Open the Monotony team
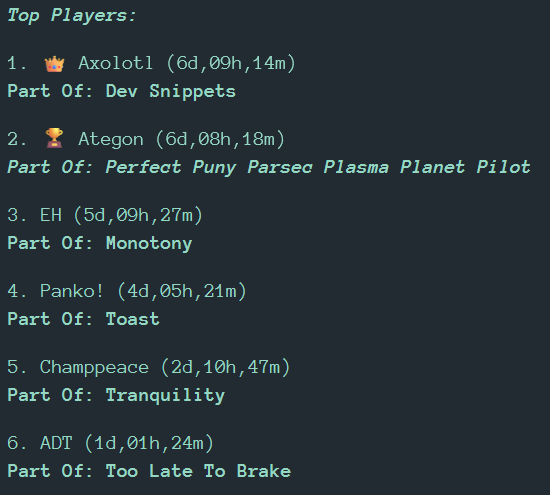The height and width of the screenshot is (495, 550). (149, 244)
